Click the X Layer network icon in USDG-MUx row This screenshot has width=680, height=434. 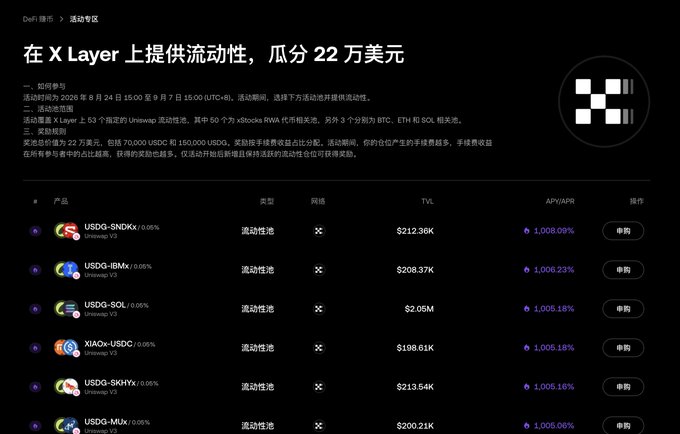319,426
